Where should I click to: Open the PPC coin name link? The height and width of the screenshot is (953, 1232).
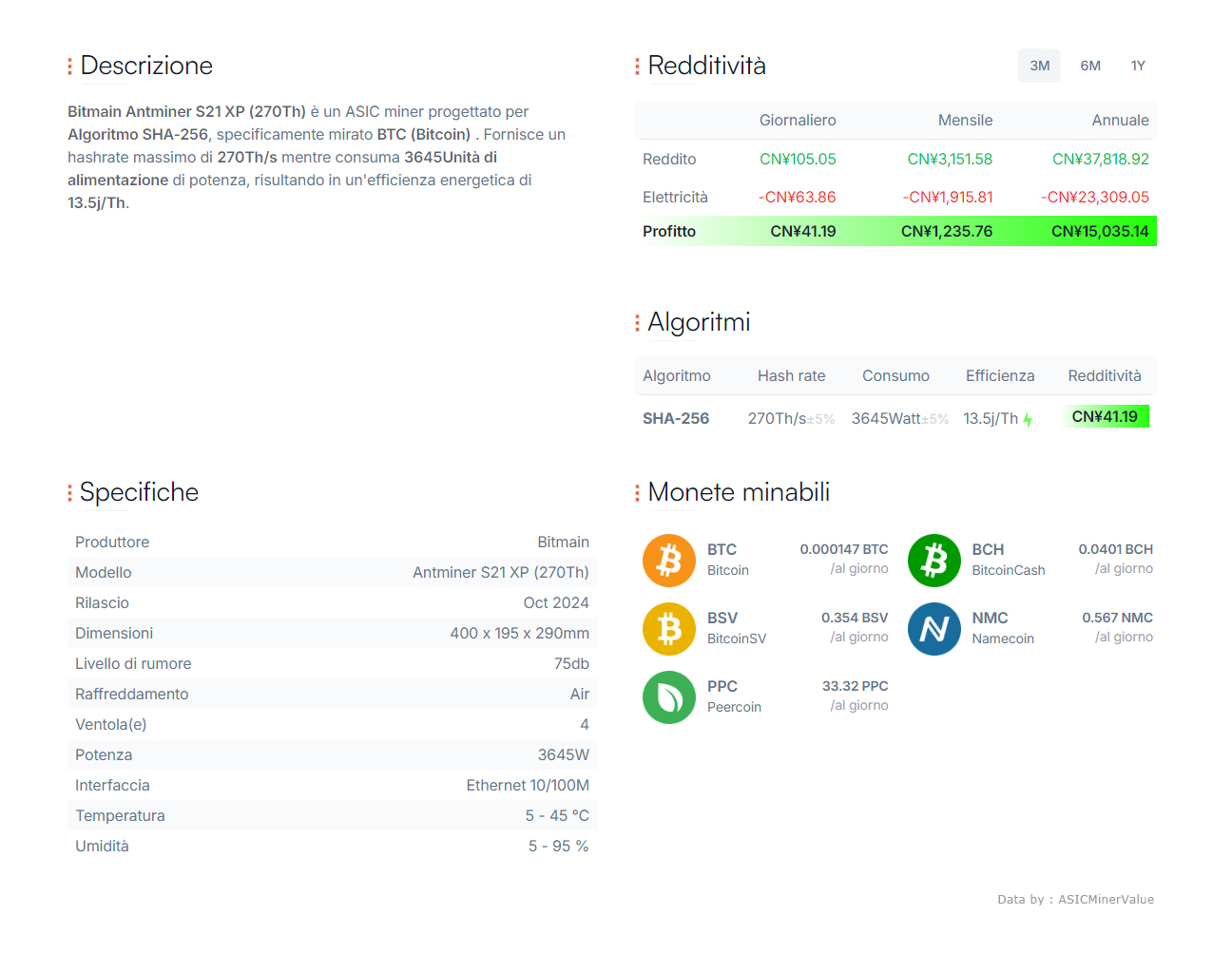[722, 686]
